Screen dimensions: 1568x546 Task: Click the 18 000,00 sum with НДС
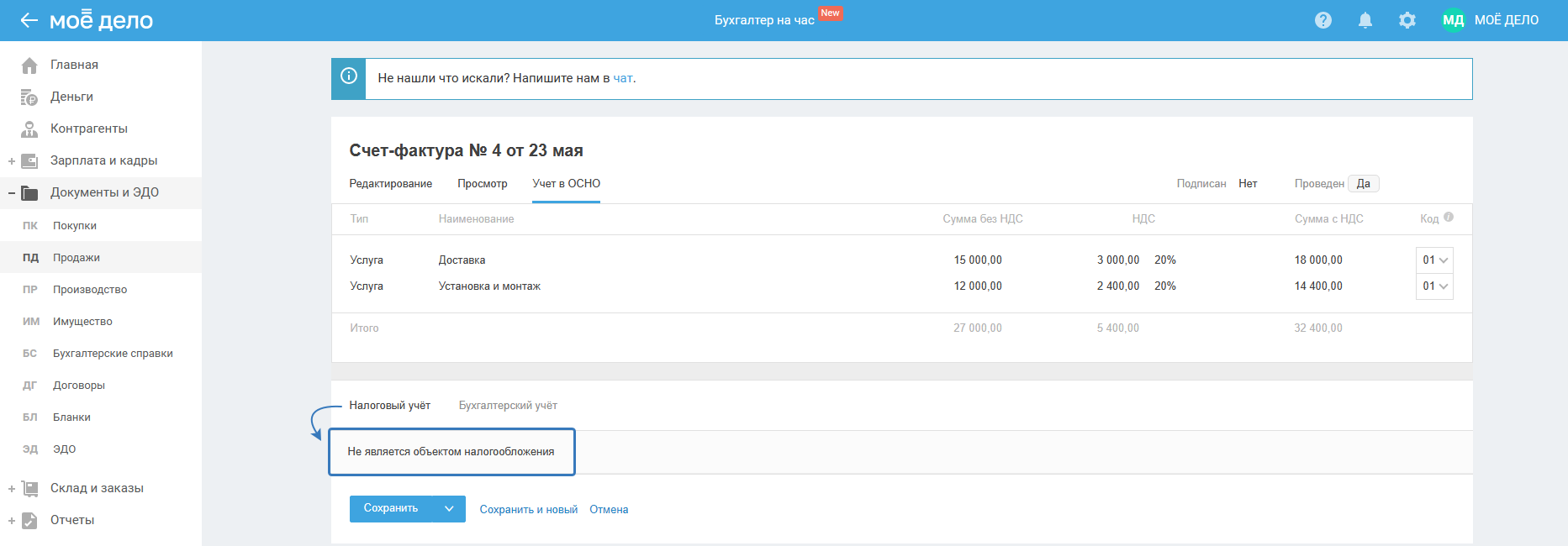[1318, 260]
